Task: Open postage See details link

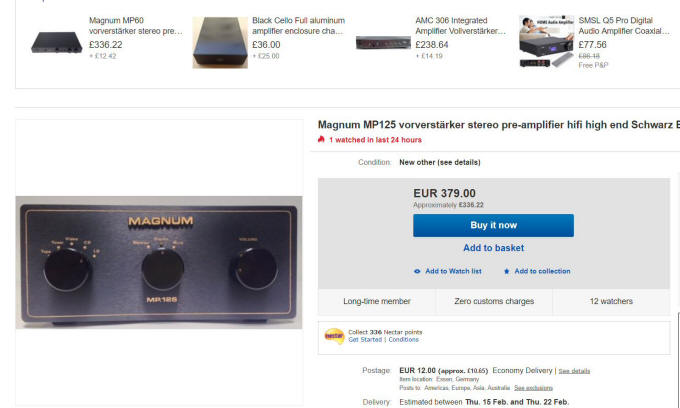Action: [x=574, y=371]
